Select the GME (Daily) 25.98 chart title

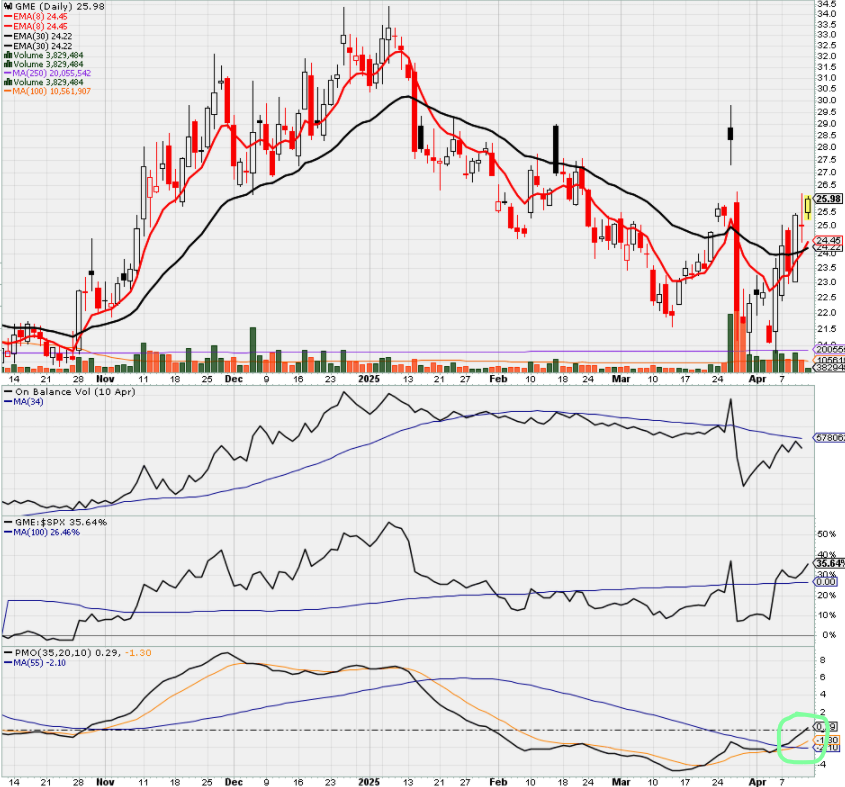pyautogui.click(x=59, y=6)
